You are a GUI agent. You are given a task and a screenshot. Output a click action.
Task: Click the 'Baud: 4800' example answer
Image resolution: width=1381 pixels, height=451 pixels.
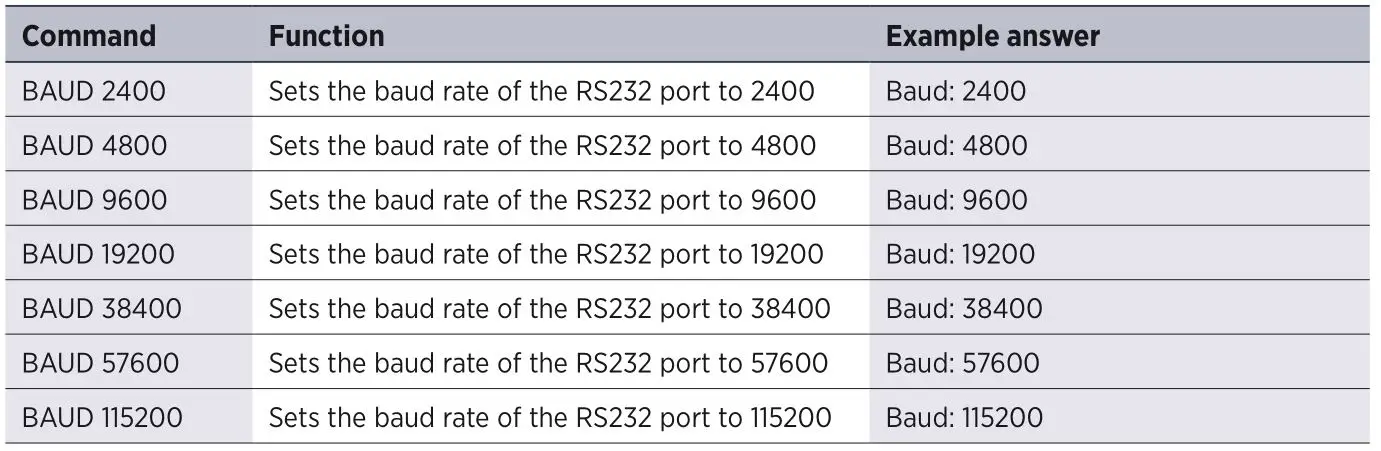(956, 146)
